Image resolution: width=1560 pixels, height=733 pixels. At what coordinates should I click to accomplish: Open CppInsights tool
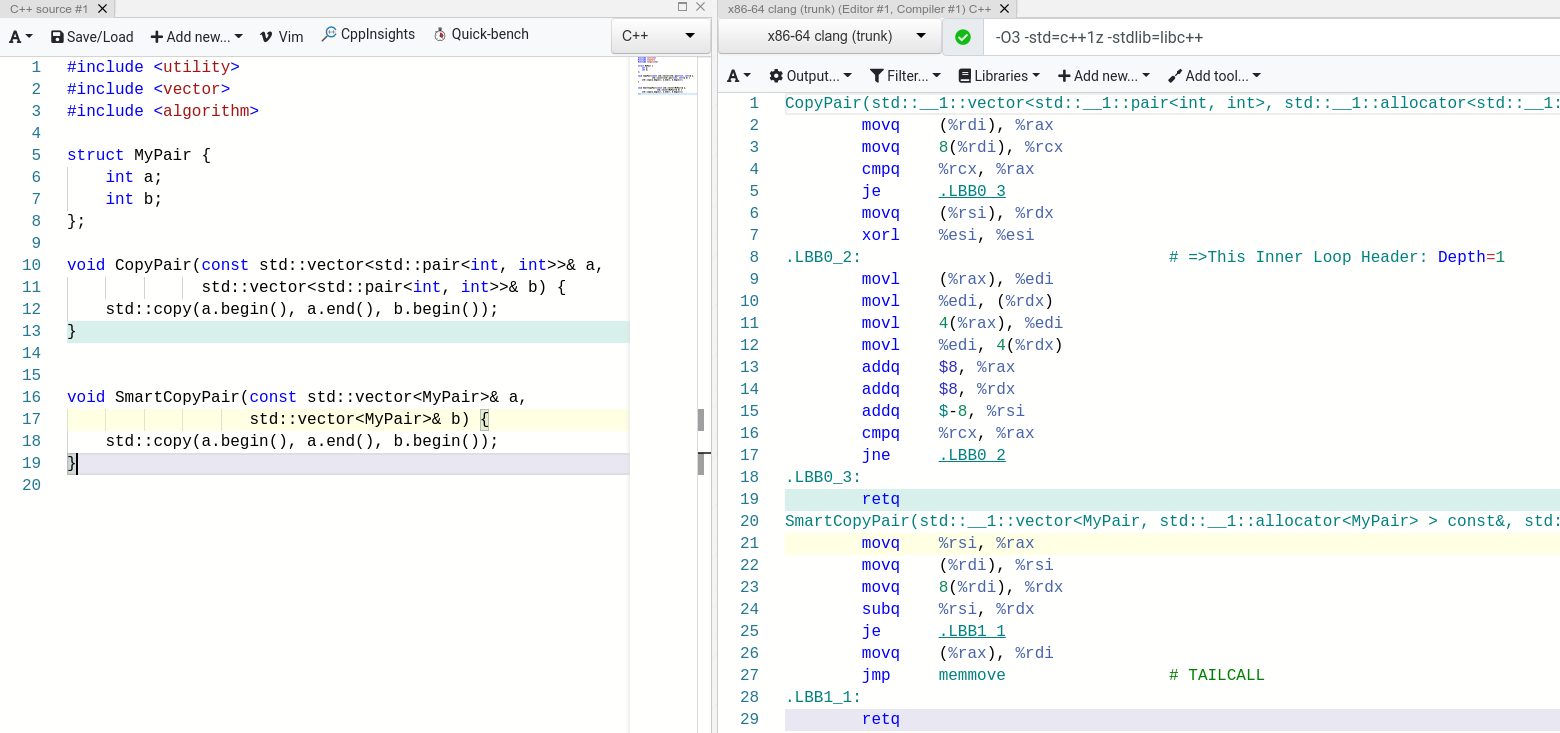368,34
